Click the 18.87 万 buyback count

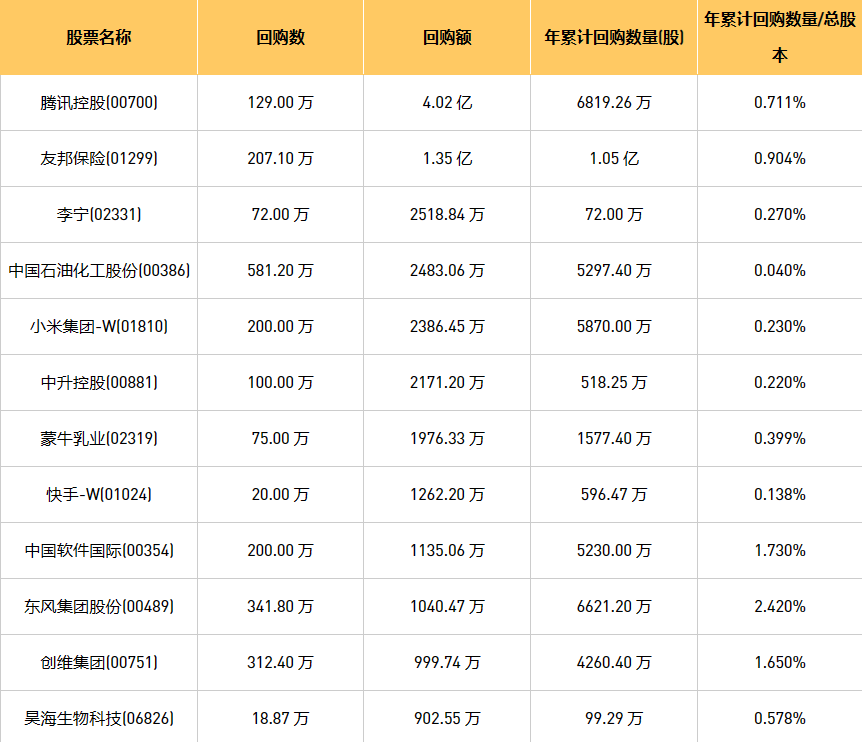point(280,719)
